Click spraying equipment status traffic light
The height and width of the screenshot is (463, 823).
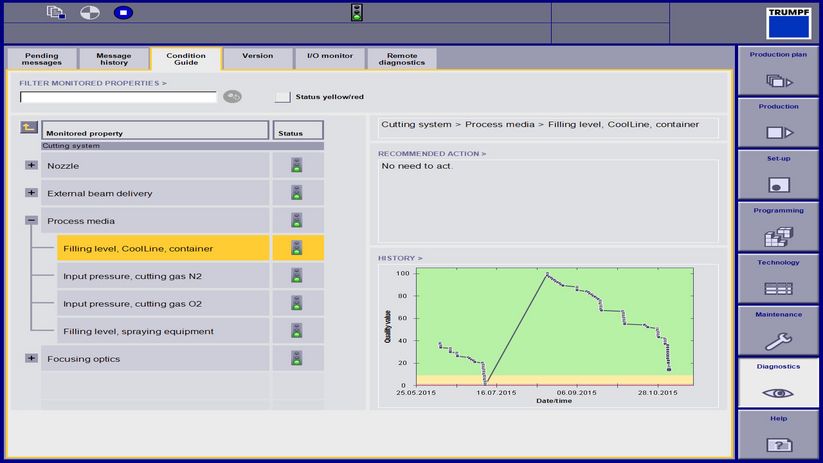point(297,331)
